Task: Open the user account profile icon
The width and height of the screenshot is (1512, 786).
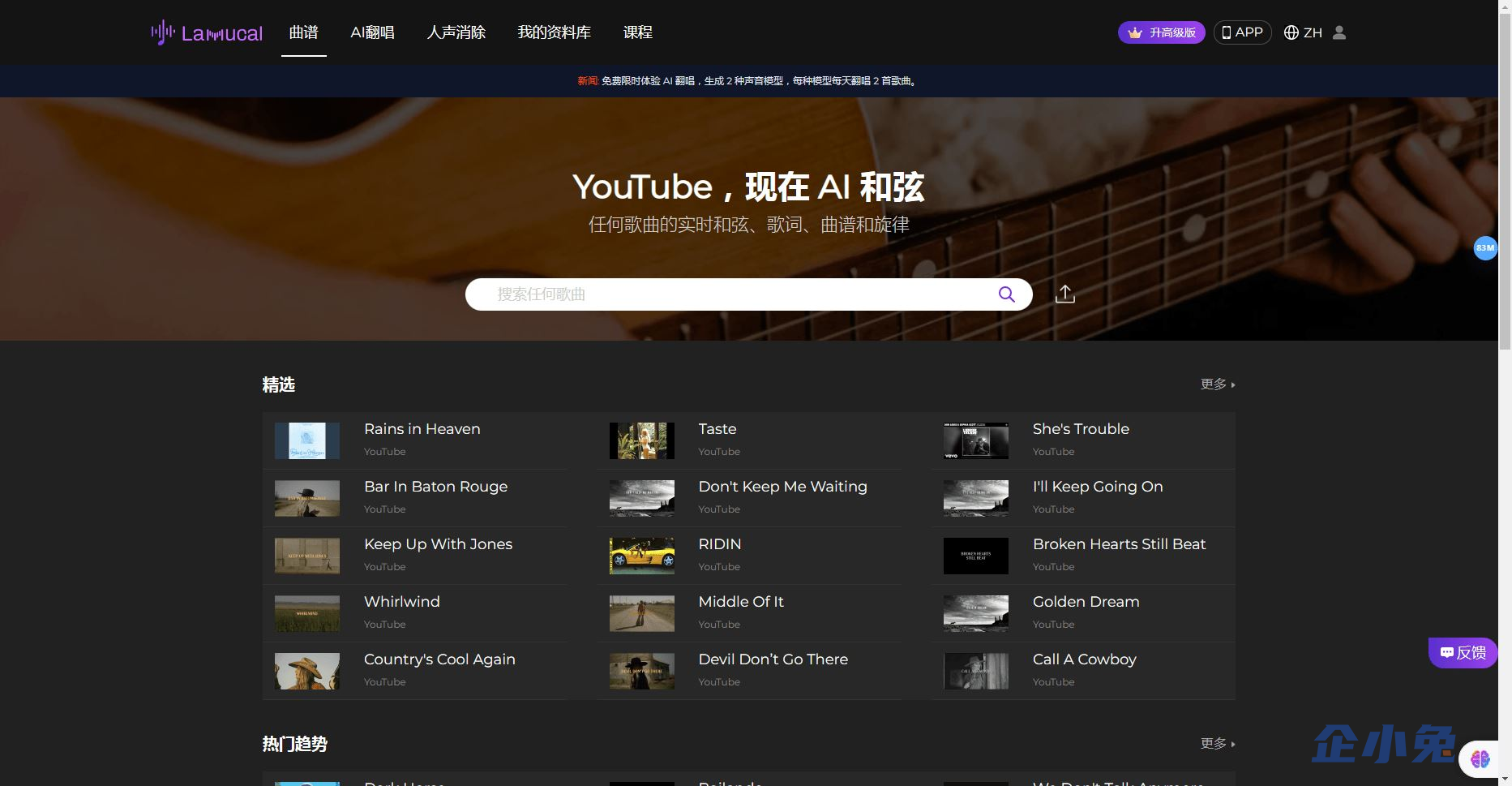Action: tap(1339, 32)
